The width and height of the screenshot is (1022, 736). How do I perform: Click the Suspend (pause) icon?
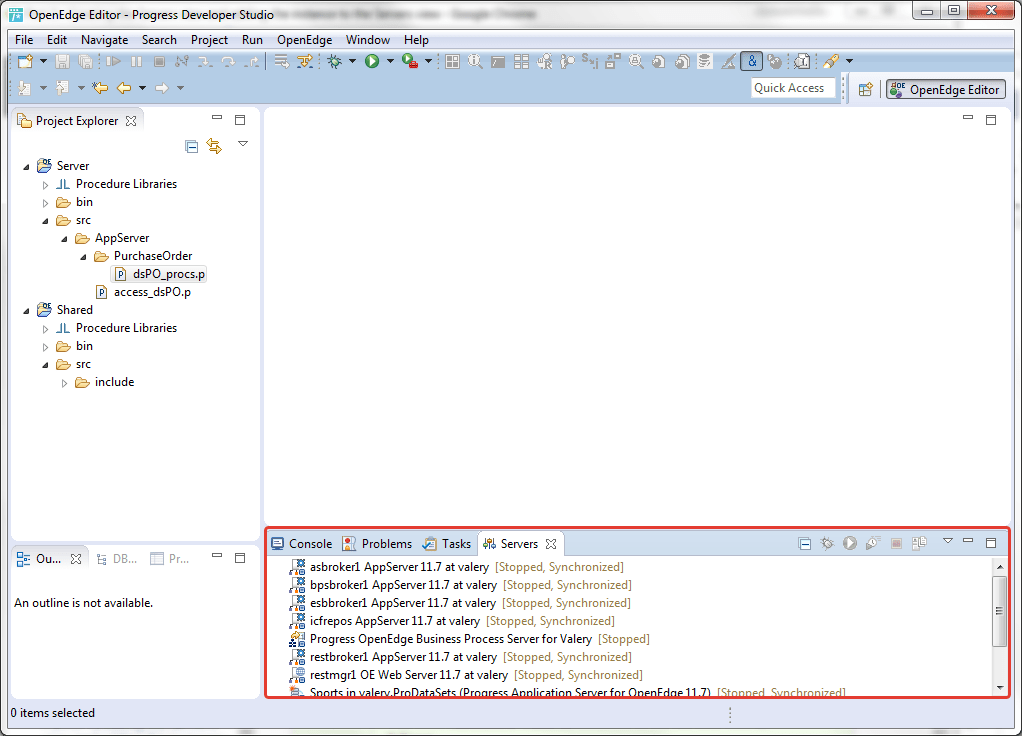tap(136, 61)
